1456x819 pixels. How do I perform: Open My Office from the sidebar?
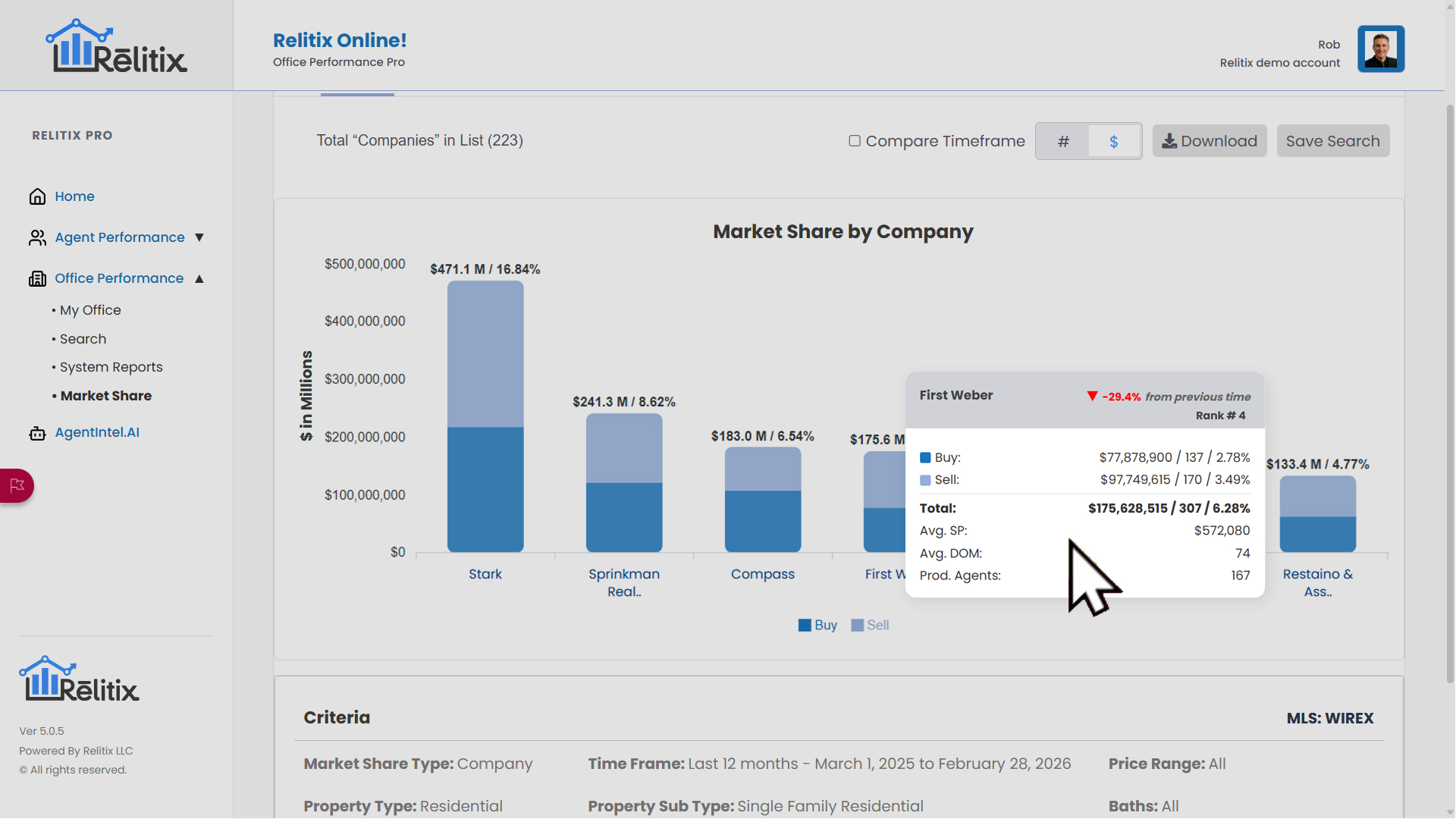[89, 310]
